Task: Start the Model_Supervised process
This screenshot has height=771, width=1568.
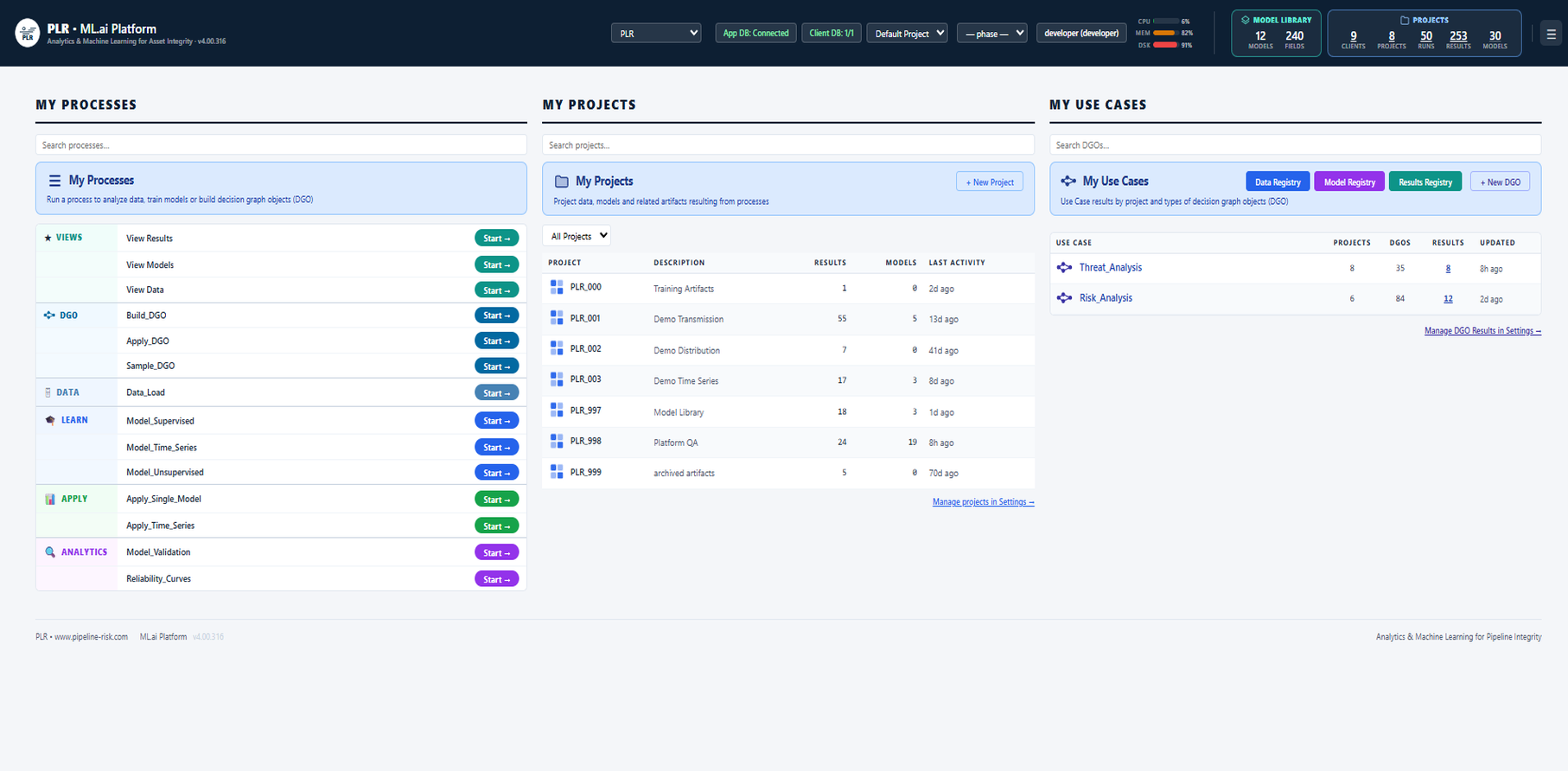Action: pyautogui.click(x=497, y=421)
